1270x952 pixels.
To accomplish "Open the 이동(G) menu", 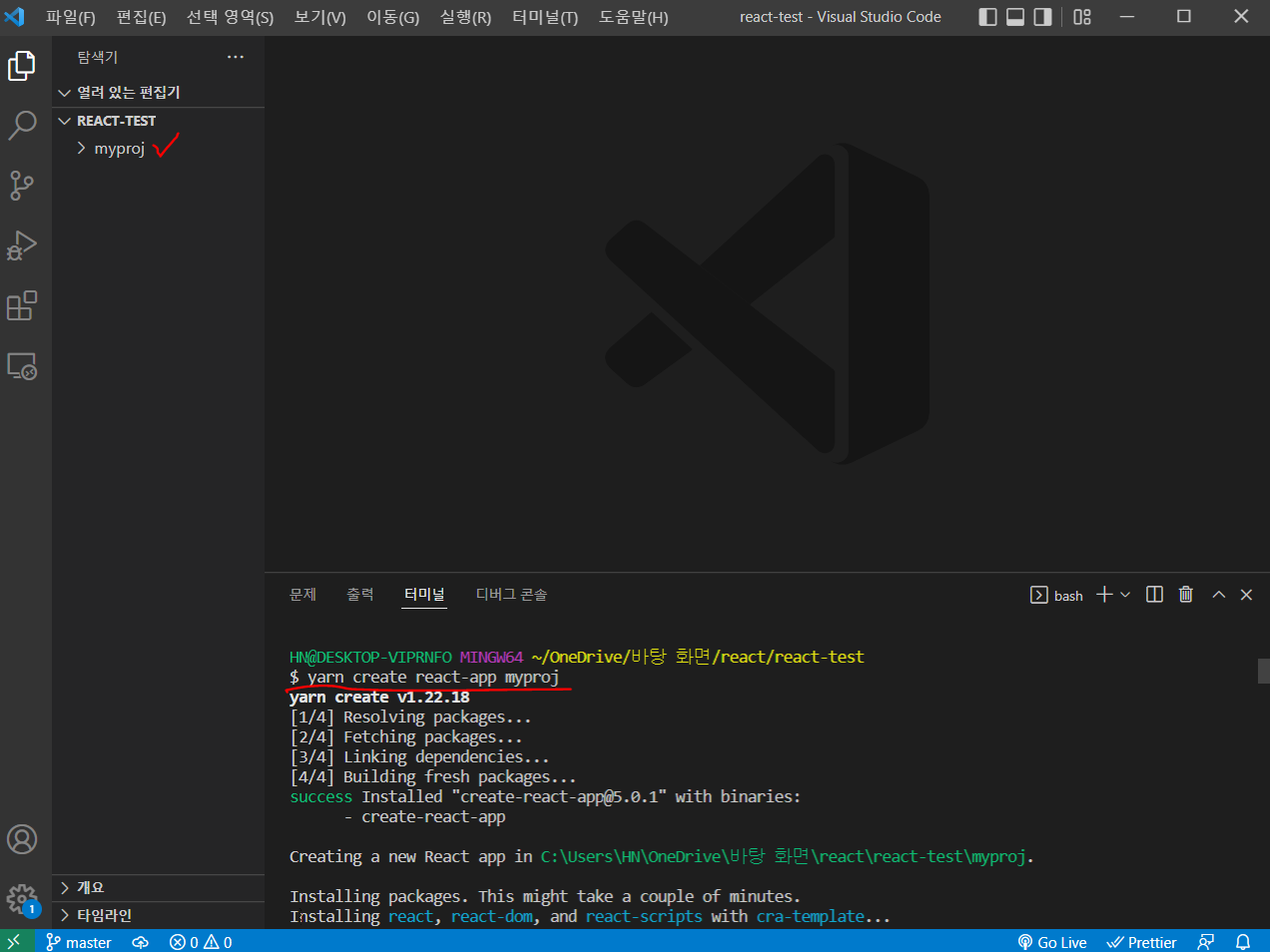I will coord(392,17).
